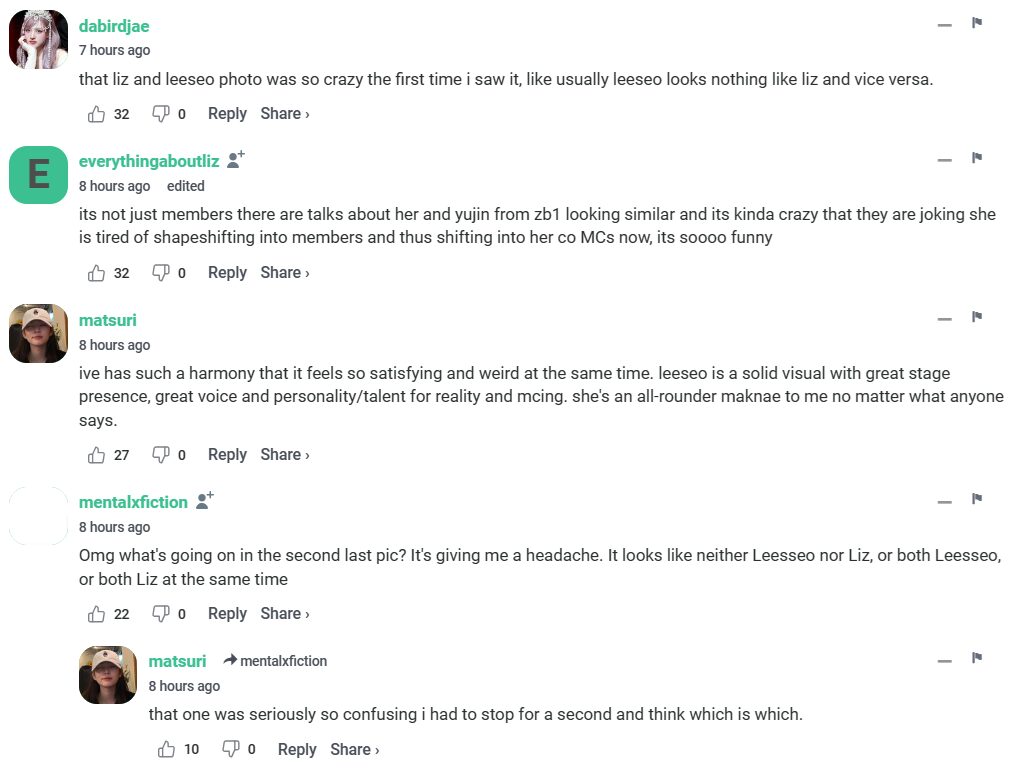Flag mentalxfiction's comment
This screenshot has width=1022, height=770.
tap(977, 499)
